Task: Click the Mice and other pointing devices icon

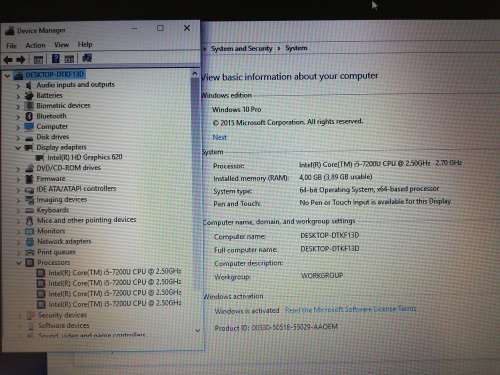Action: (x=29, y=221)
